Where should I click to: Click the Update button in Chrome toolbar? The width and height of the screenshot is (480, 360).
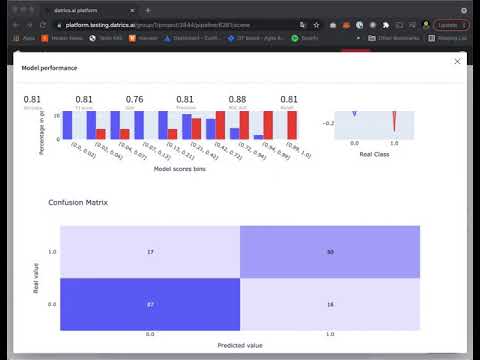pos(452,25)
